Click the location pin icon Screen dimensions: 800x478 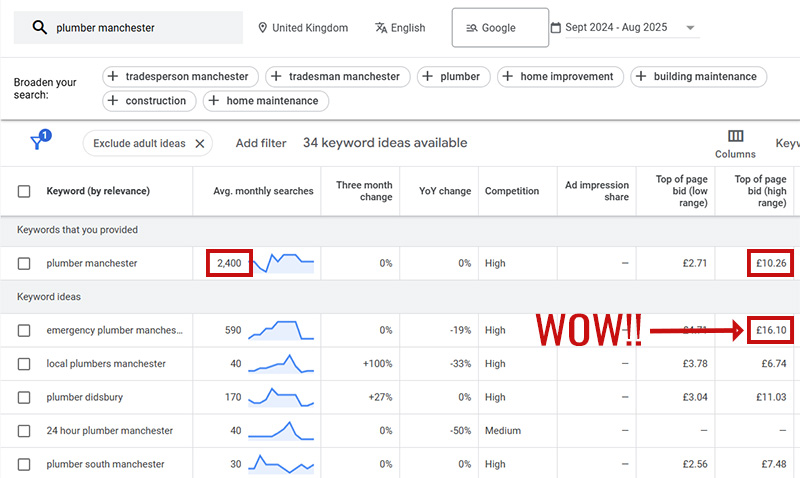[262, 28]
